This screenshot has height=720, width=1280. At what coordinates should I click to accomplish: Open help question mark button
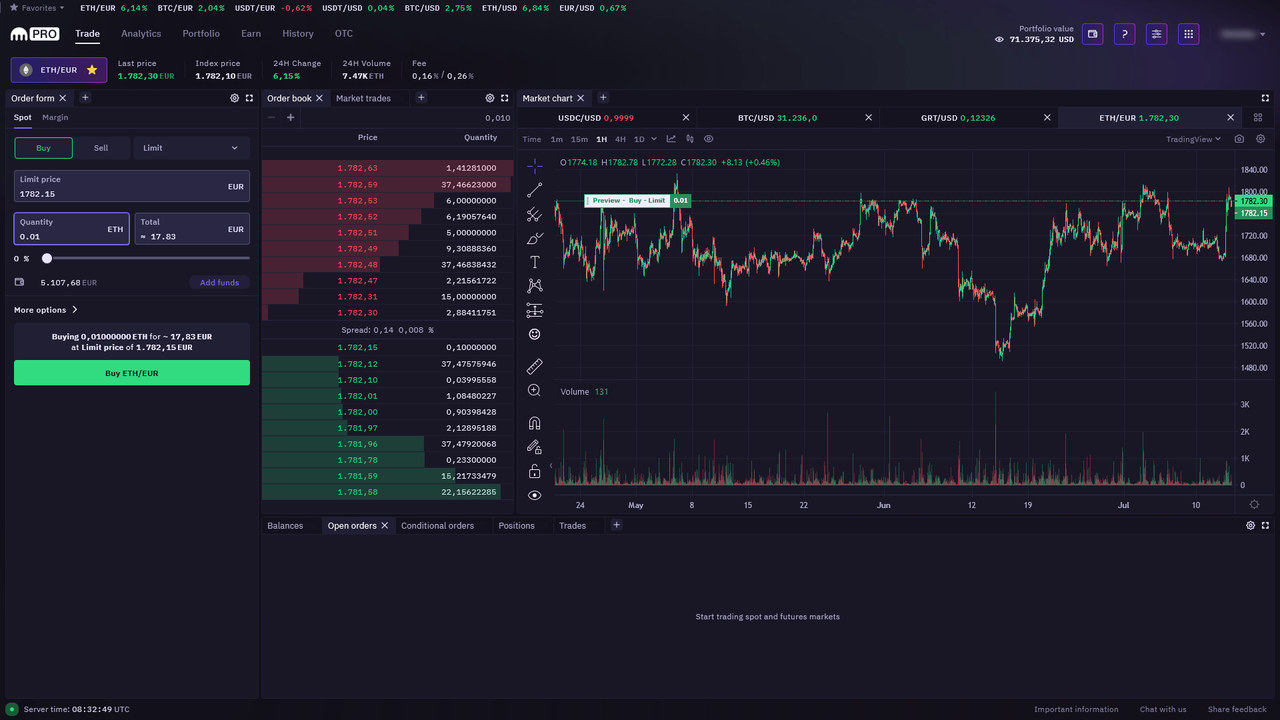pyautogui.click(x=1124, y=34)
